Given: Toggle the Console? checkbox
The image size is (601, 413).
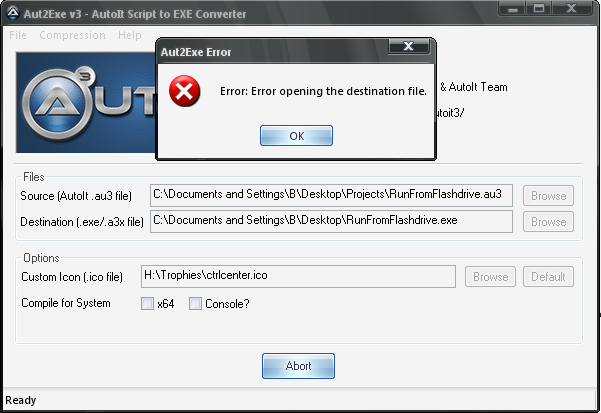Looking at the screenshot, I should click(195, 303).
